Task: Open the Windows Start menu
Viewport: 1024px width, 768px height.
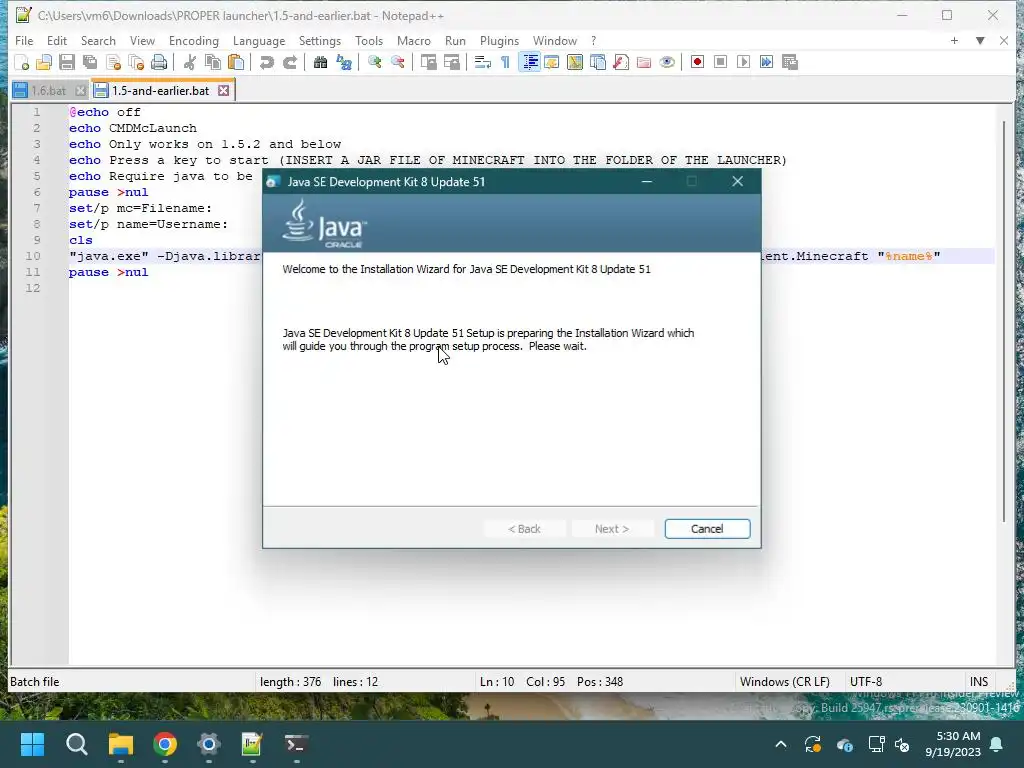Action: click(x=32, y=744)
